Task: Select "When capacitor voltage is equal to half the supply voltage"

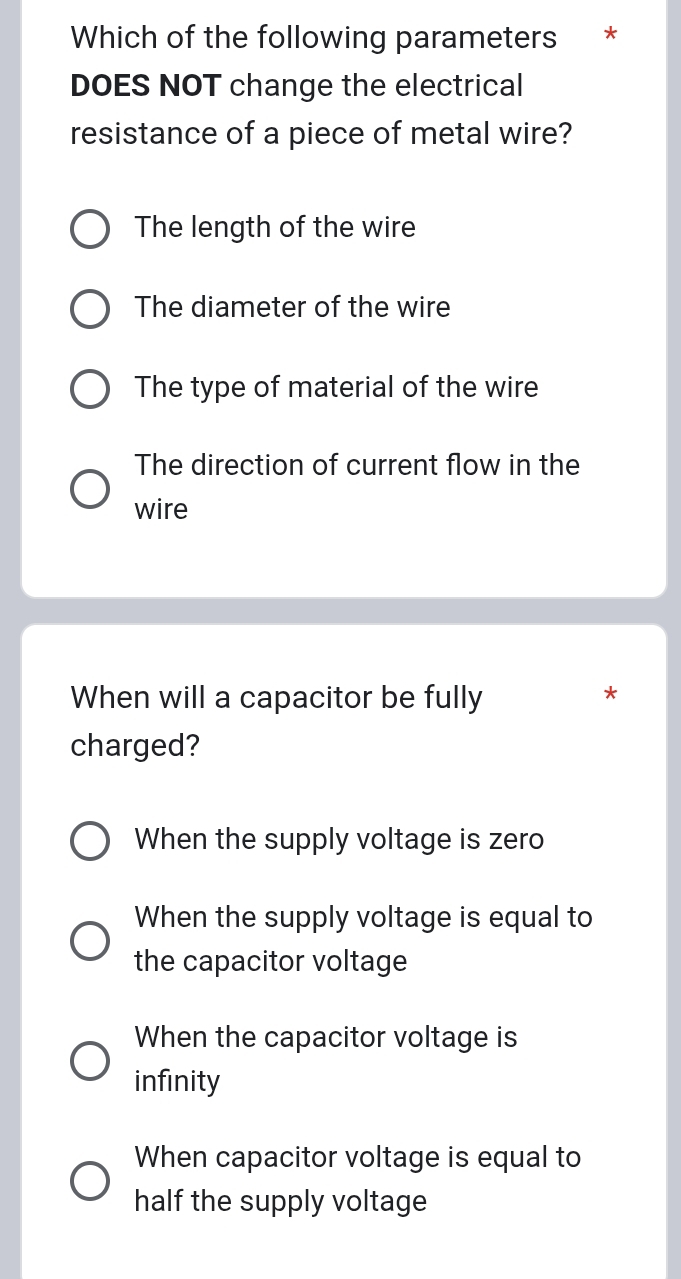Action: (90, 1180)
